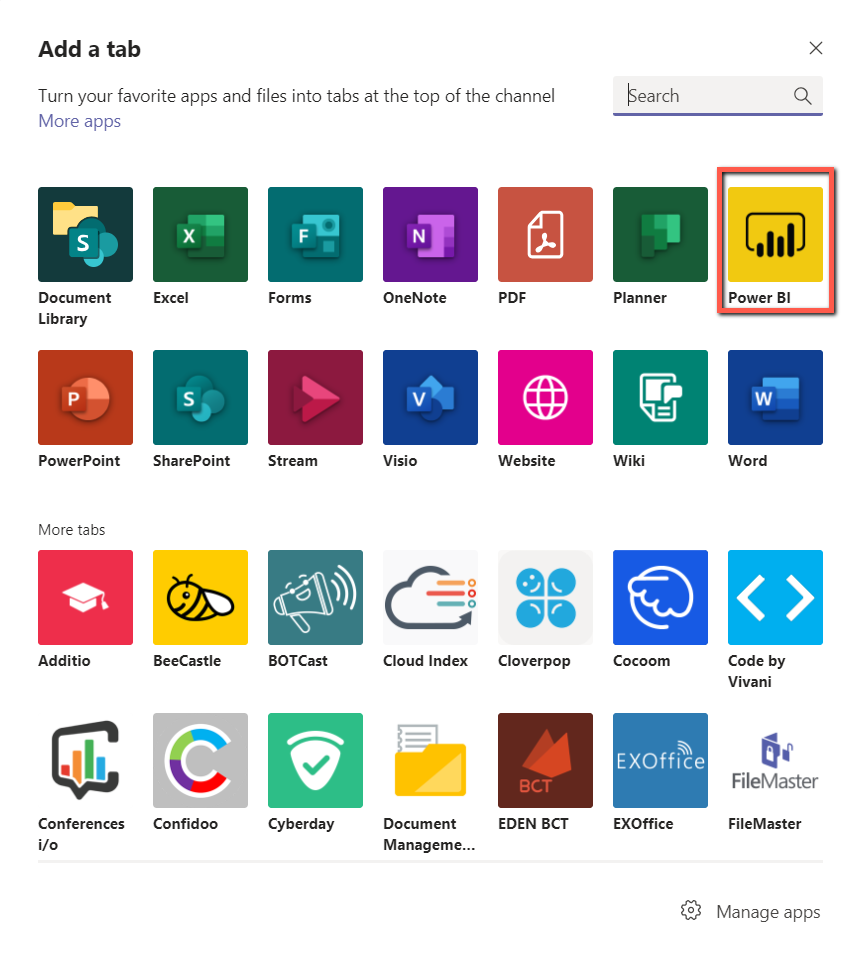This screenshot has height=955, width=856.
Task: Click the search magnifier icon
Action: coord(802,96)
